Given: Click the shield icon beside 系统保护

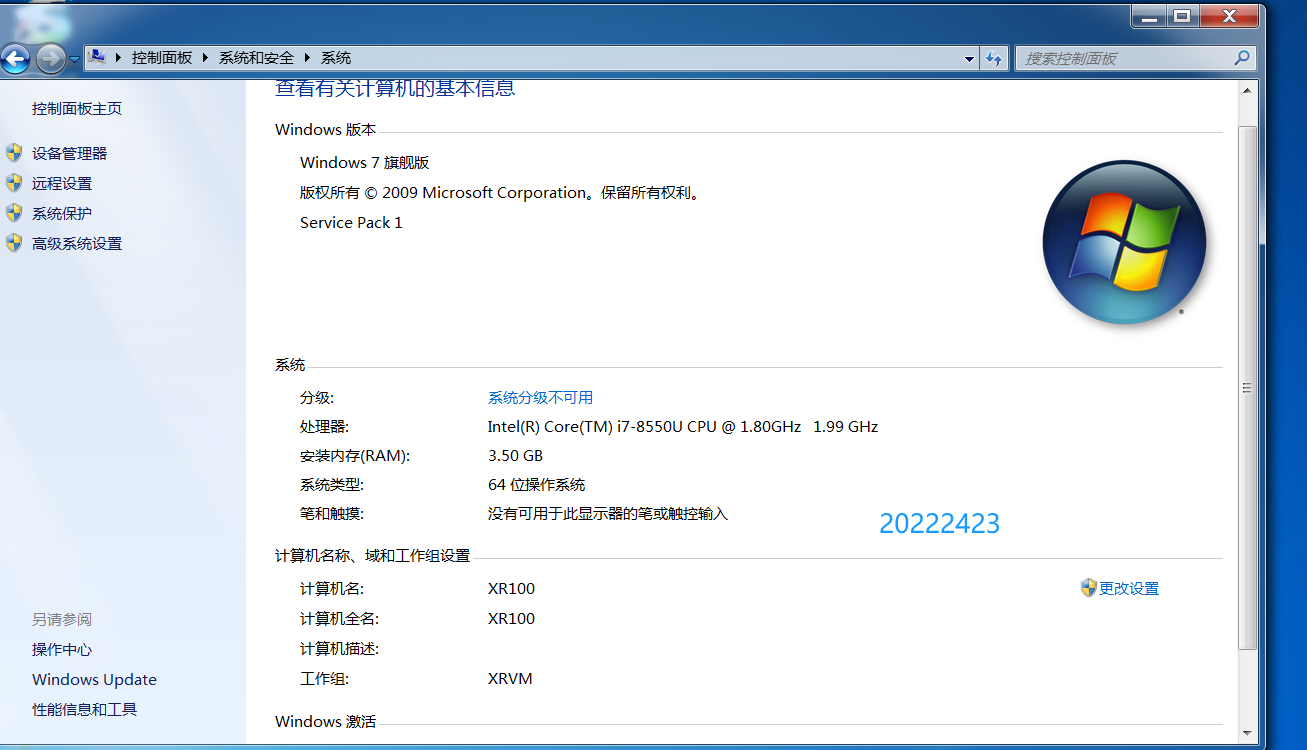Looking at the screenshot, I should 14,213.
